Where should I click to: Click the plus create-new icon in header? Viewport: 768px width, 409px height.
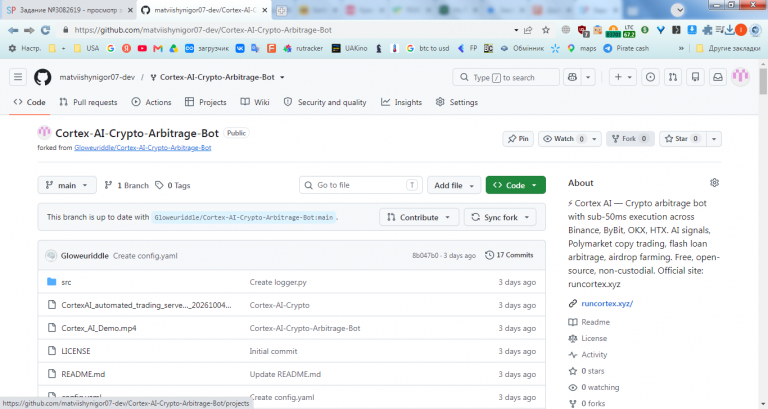click(x=618, y=77)
